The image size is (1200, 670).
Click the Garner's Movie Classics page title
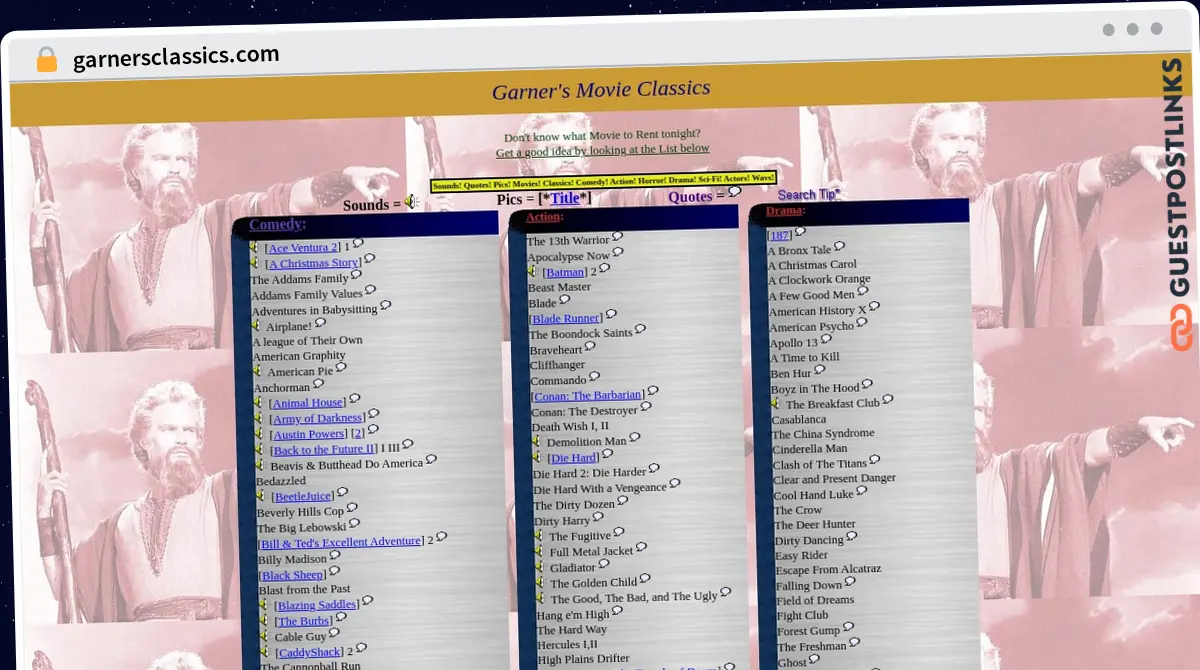click(601, 89)
